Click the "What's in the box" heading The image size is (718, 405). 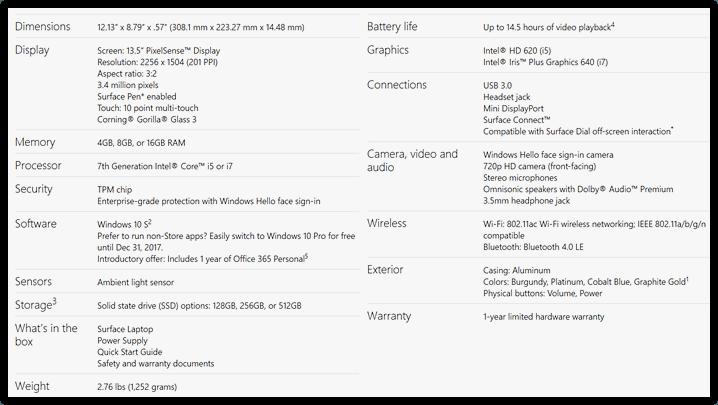click(46, 335)
